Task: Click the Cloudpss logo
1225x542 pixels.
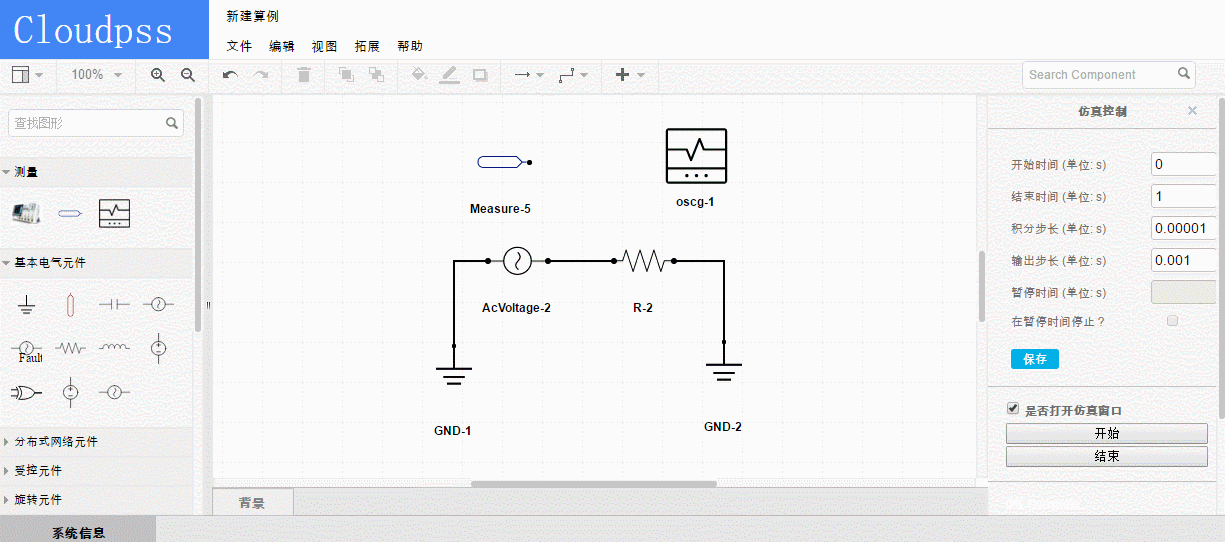Action: (104, 30)
